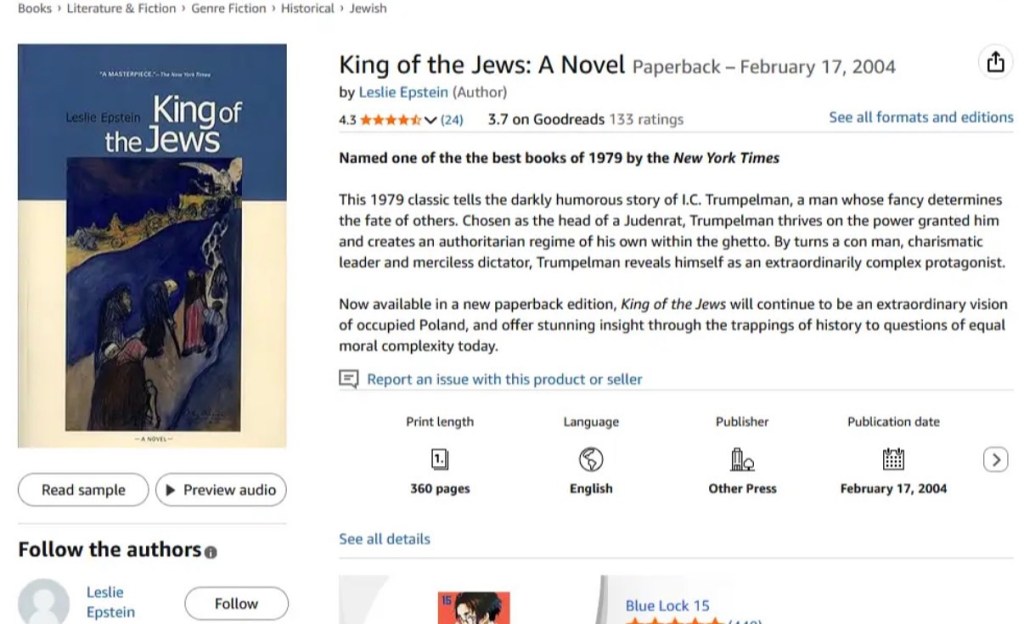Open the Literature & Fiction breadcrumb
This screenshot has height=624, width=1024.
click(x=121, y=8)
